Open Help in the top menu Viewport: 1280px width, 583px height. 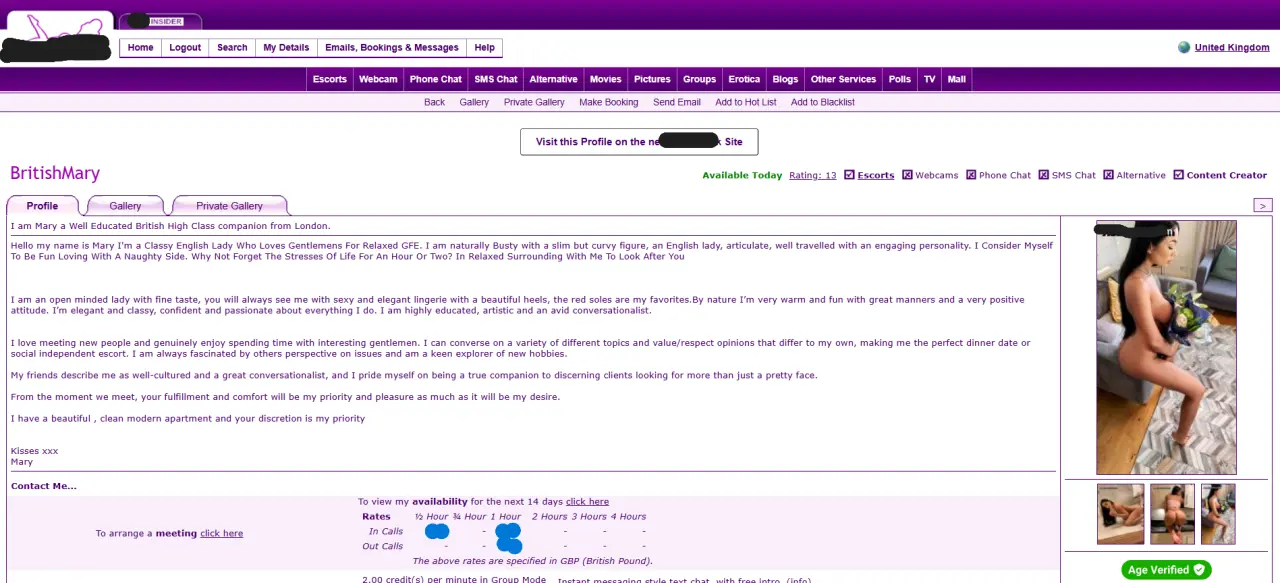484,48
